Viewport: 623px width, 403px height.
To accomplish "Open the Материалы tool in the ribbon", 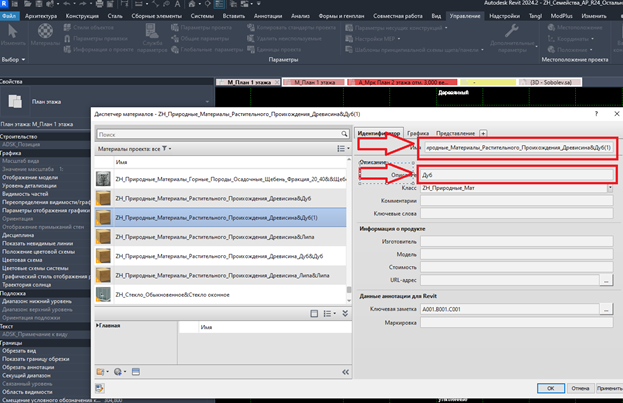I will coord(45,35).
